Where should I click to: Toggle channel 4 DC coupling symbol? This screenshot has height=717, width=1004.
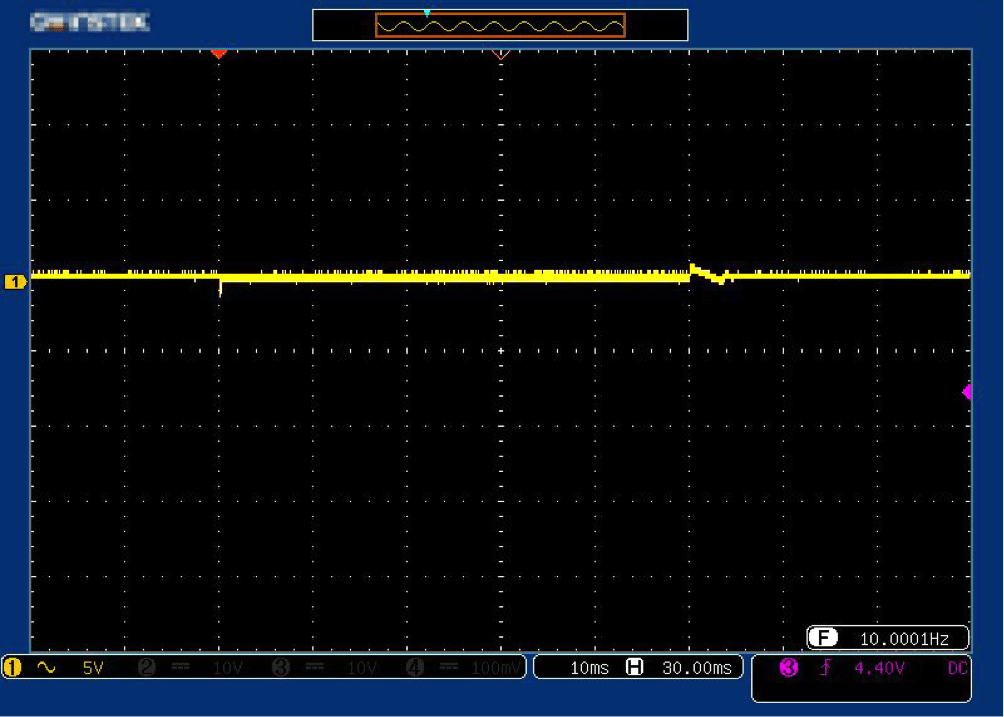point(447,668)
